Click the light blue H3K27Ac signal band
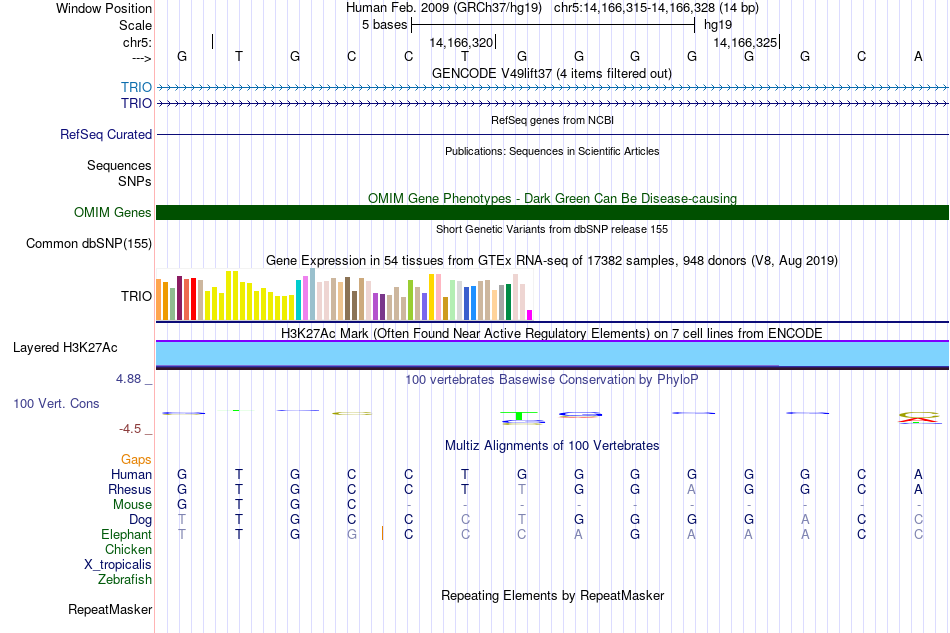This screenshot has width=950, height=633. pos(552,354)
